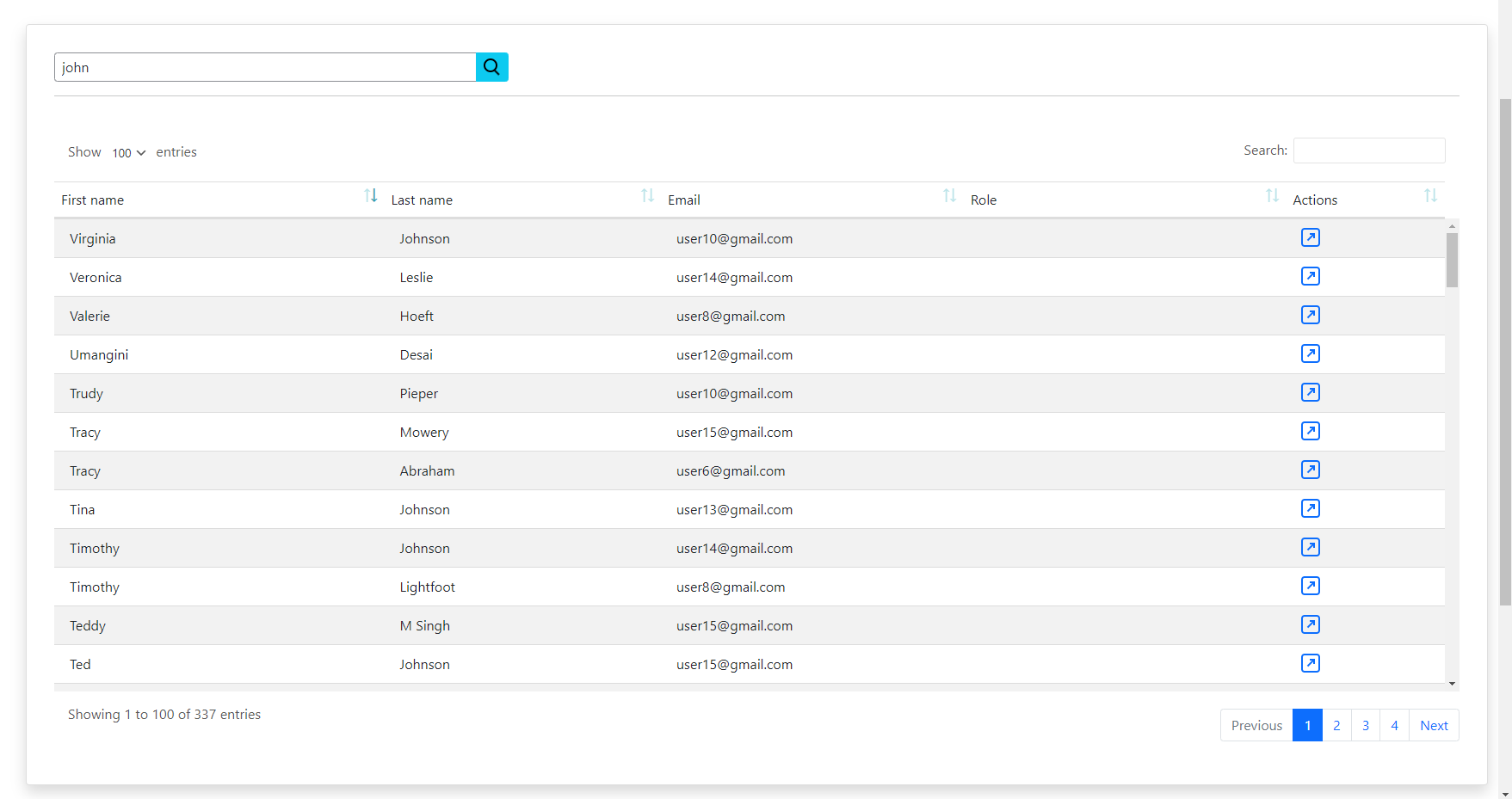Click the table's vertical scrollbar thumb
The height and width of the screenshot is (799, 1512).
tap(1452, 260)
